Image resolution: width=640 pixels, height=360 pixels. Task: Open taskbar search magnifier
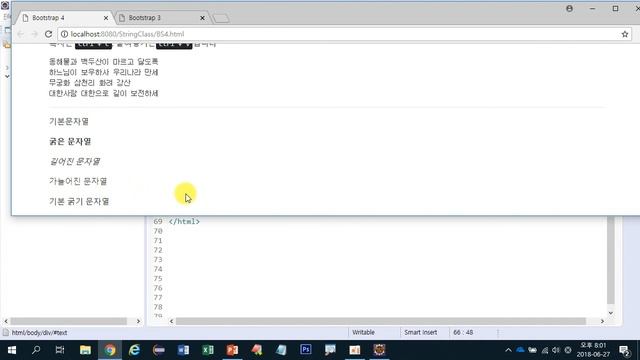point(36,350)
